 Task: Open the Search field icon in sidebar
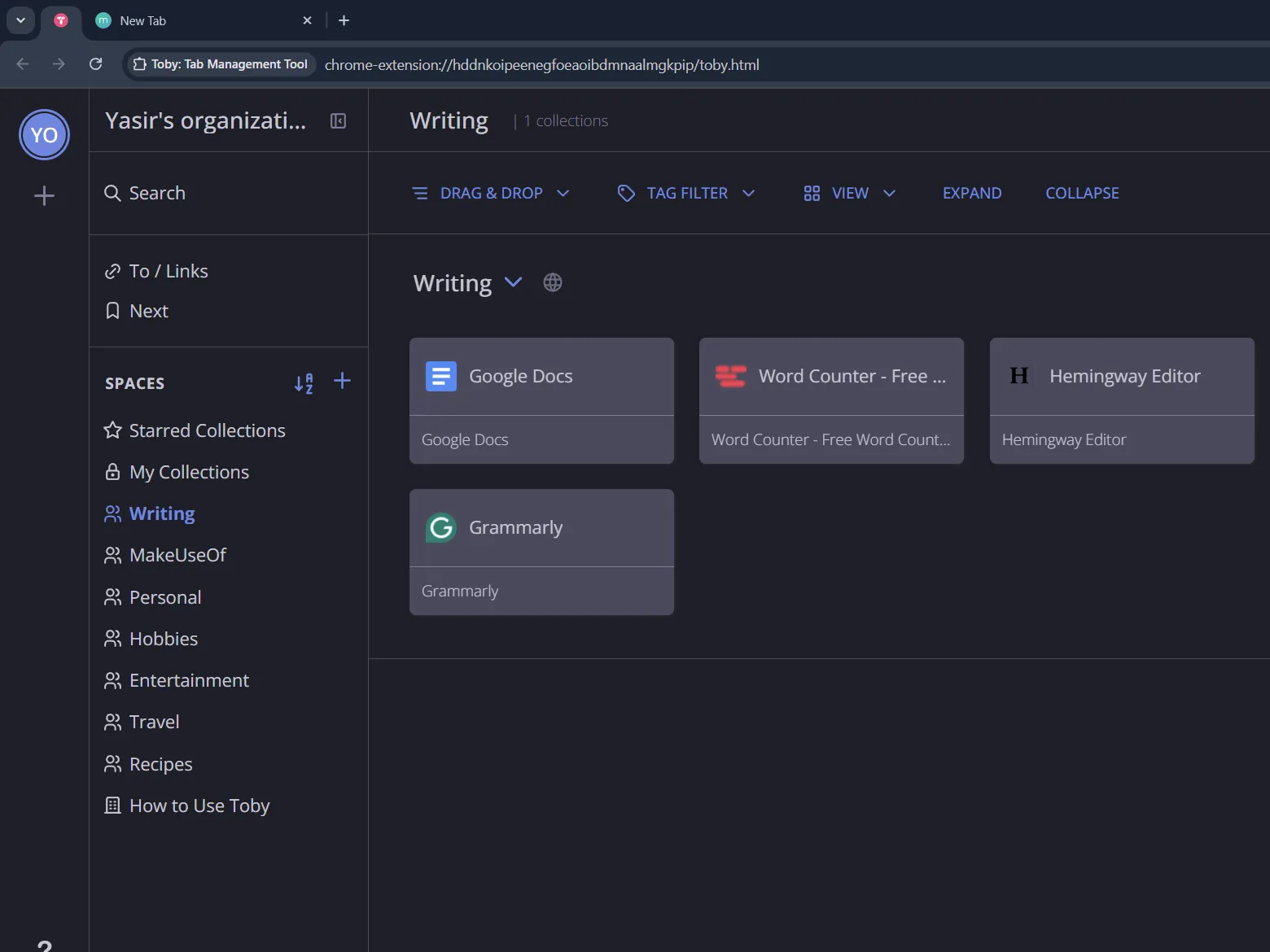pos(112,193)
